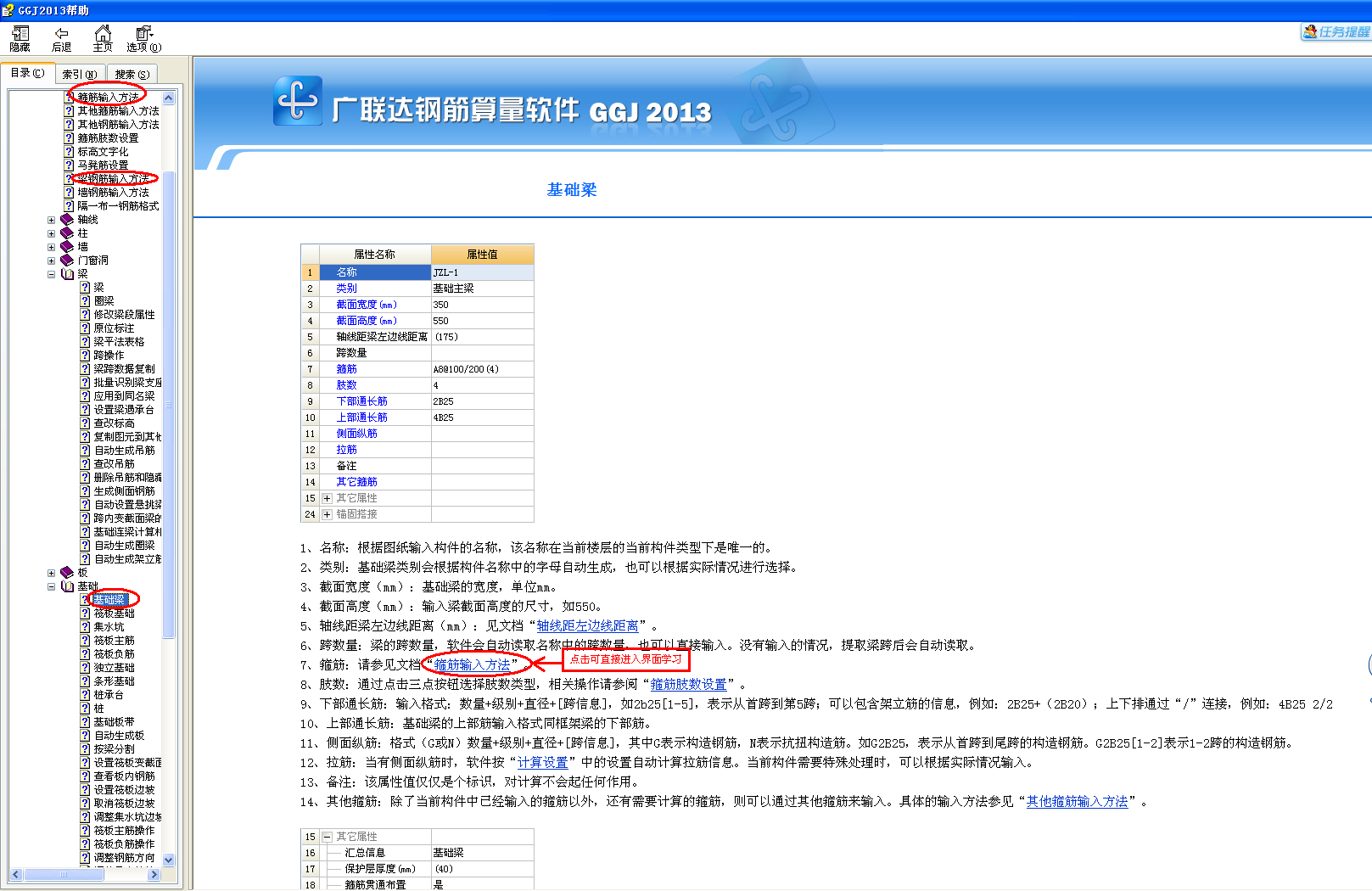Image resolution: width=1372 pixels, height=891 pixels.
Task: Expand the 板 tree node
Action: [52, 573]
